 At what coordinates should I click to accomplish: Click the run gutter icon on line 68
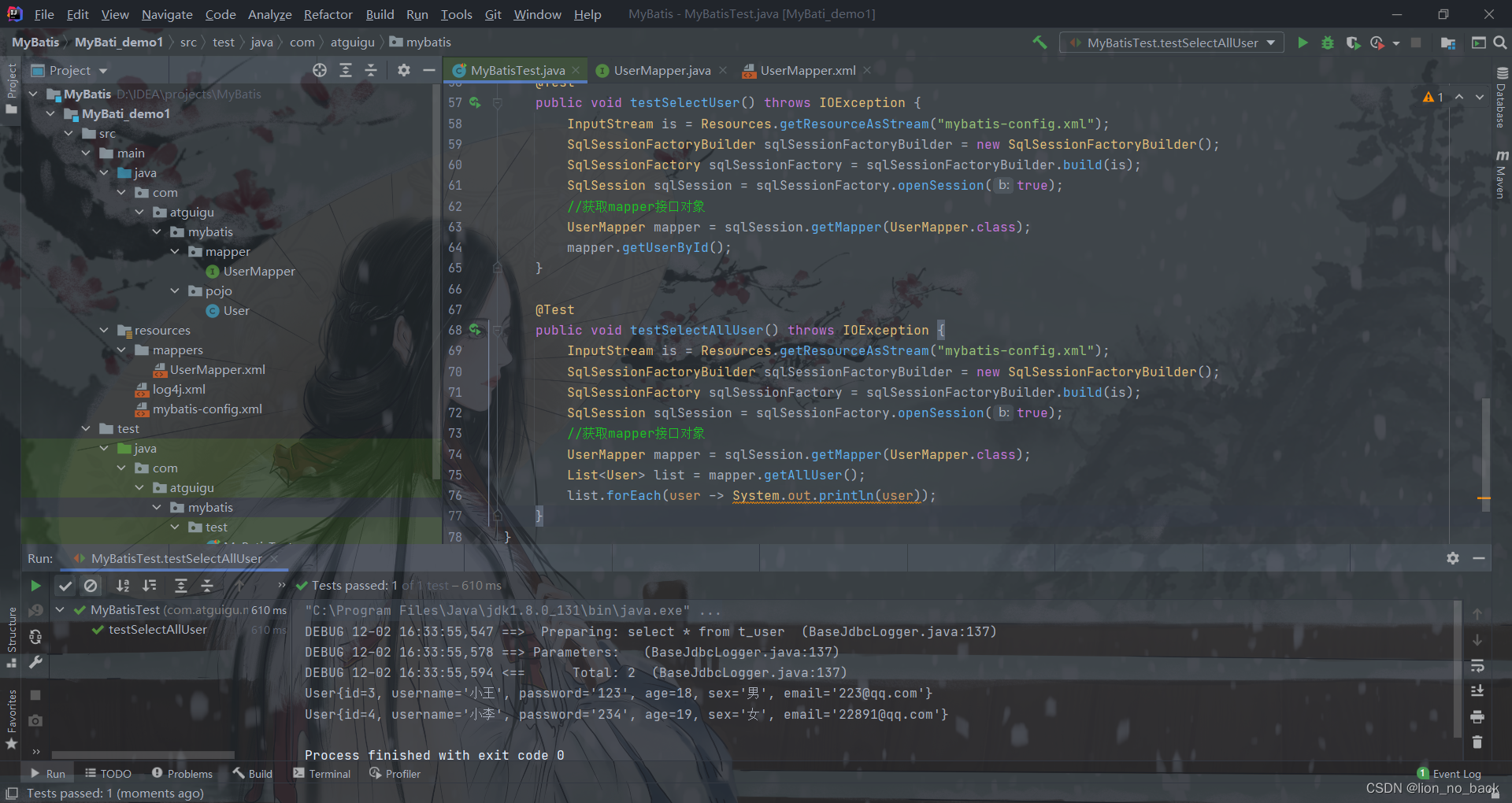pos(475,330)
